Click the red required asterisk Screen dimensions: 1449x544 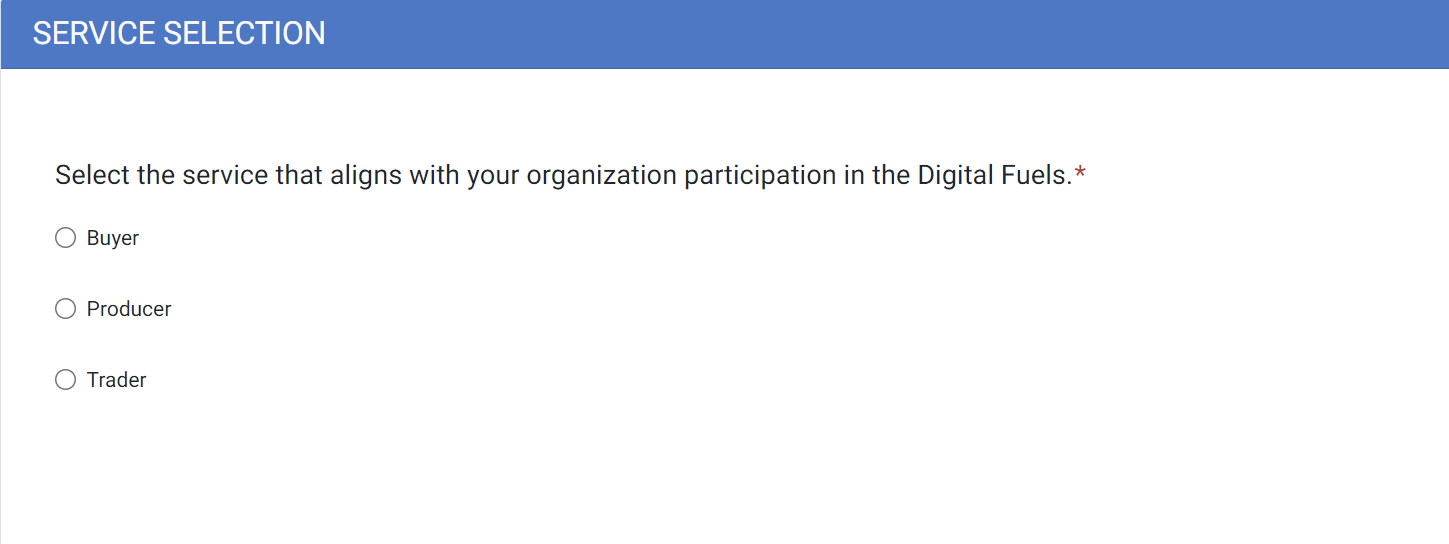pyautogui.click(x=1080, y=176)
